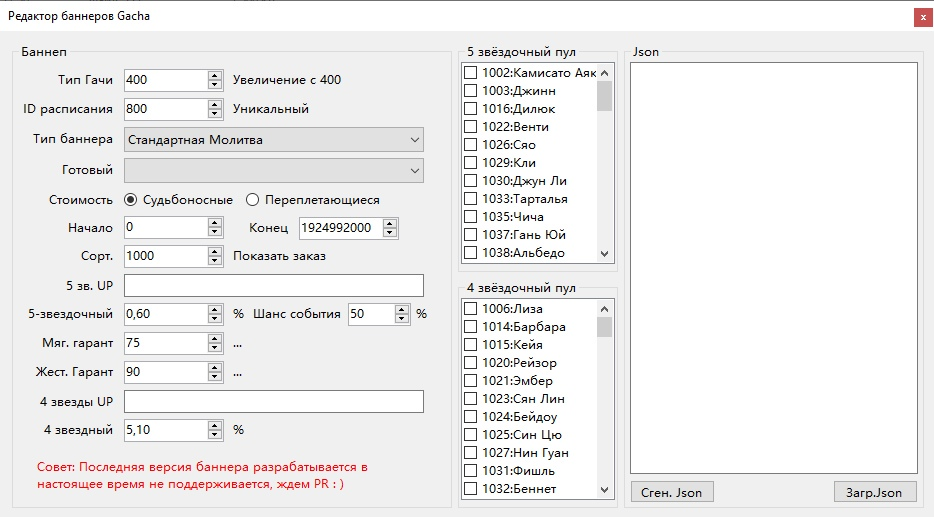Click the Загр.Json button

pos(875,492)
